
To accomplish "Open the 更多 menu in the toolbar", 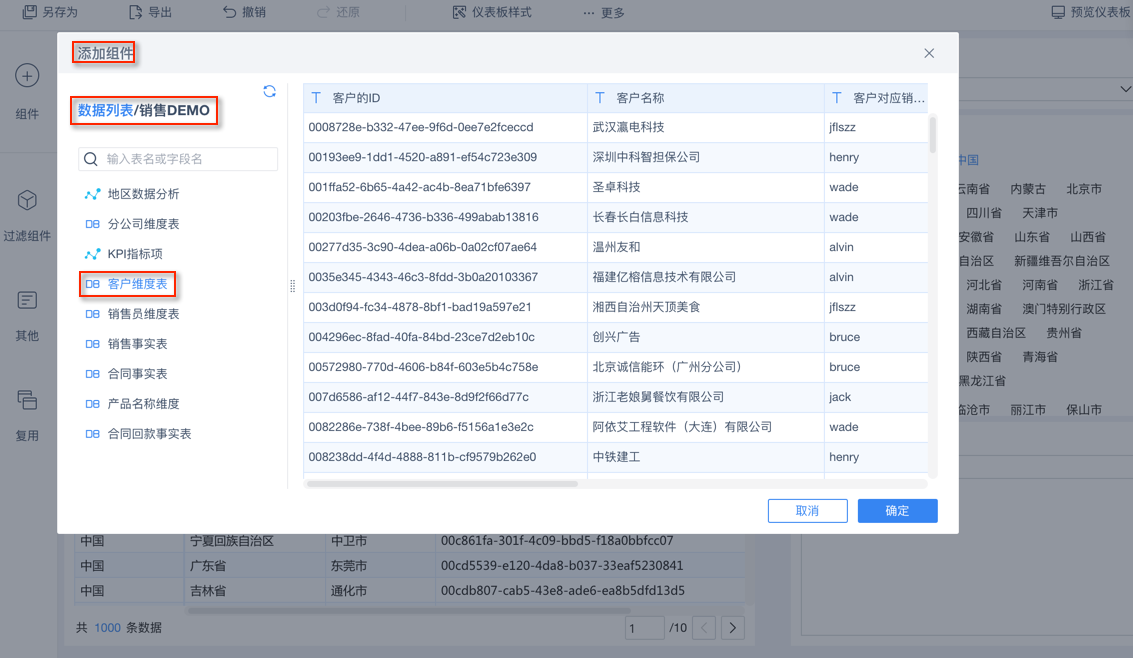I will [x=604, y=12].
